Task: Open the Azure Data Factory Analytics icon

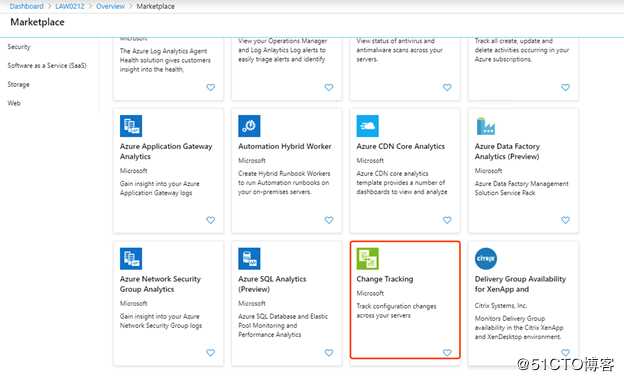Action: (x=486, y=126)
